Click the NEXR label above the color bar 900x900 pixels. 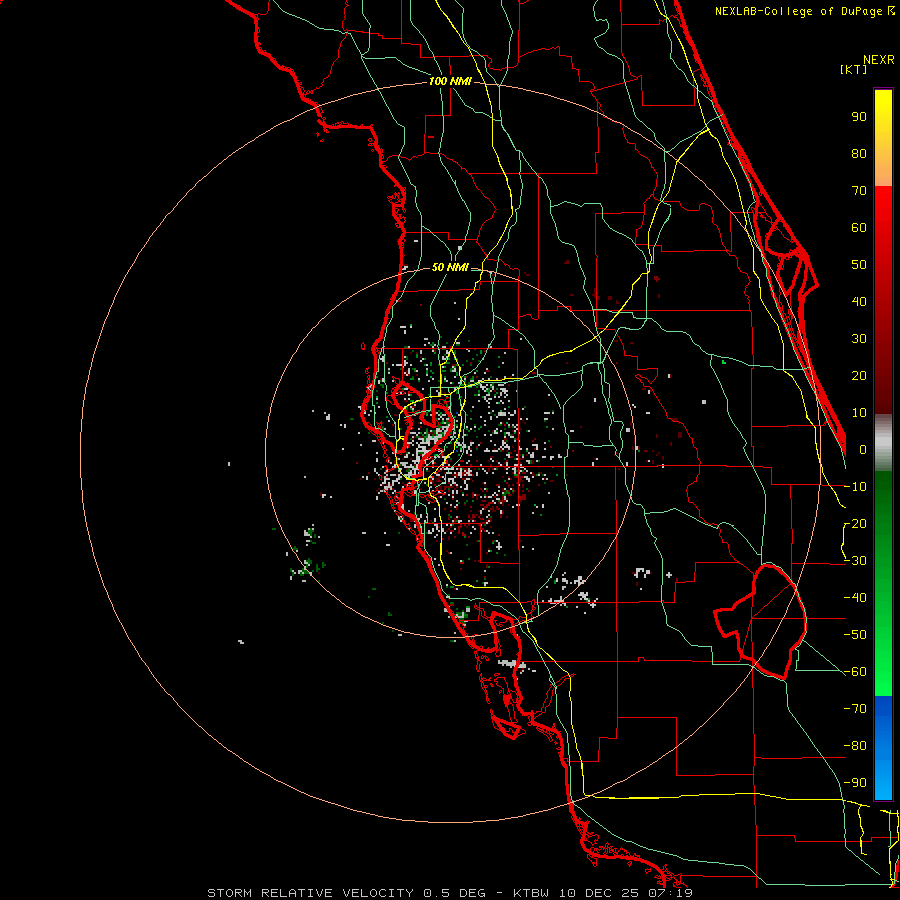tap(879, 60)
